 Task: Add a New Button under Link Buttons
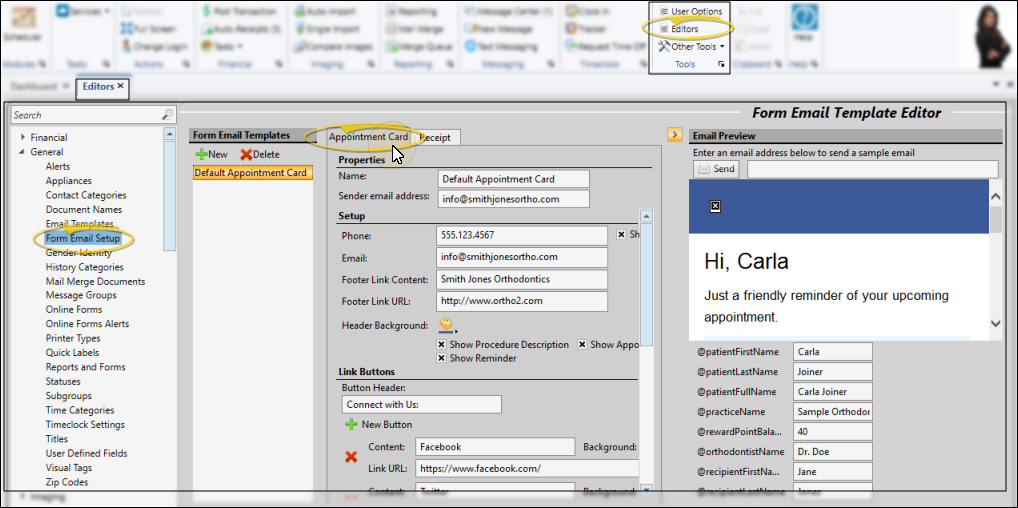378,425
